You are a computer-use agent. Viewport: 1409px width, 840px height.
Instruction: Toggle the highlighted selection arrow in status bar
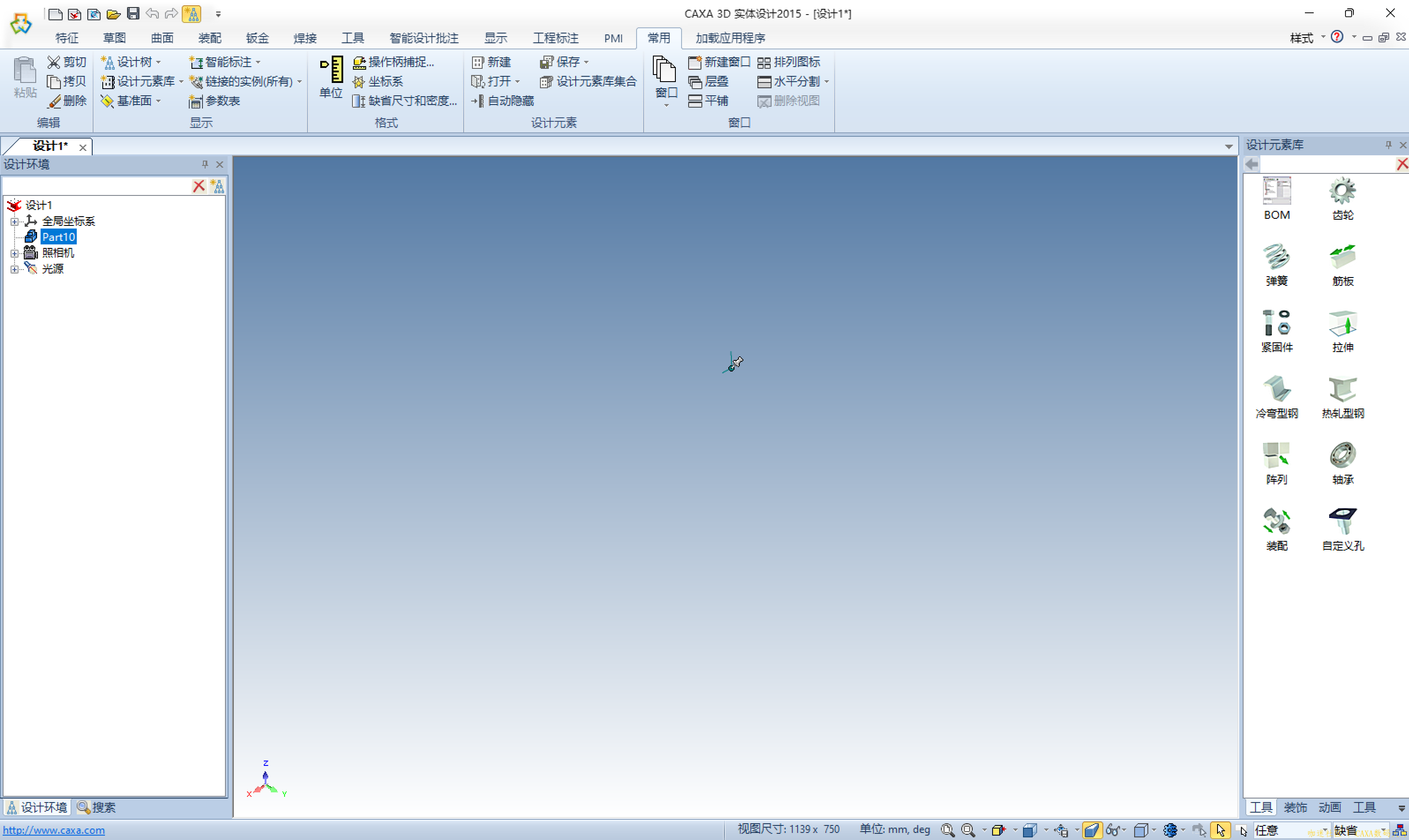click(x=1220, y=830)
